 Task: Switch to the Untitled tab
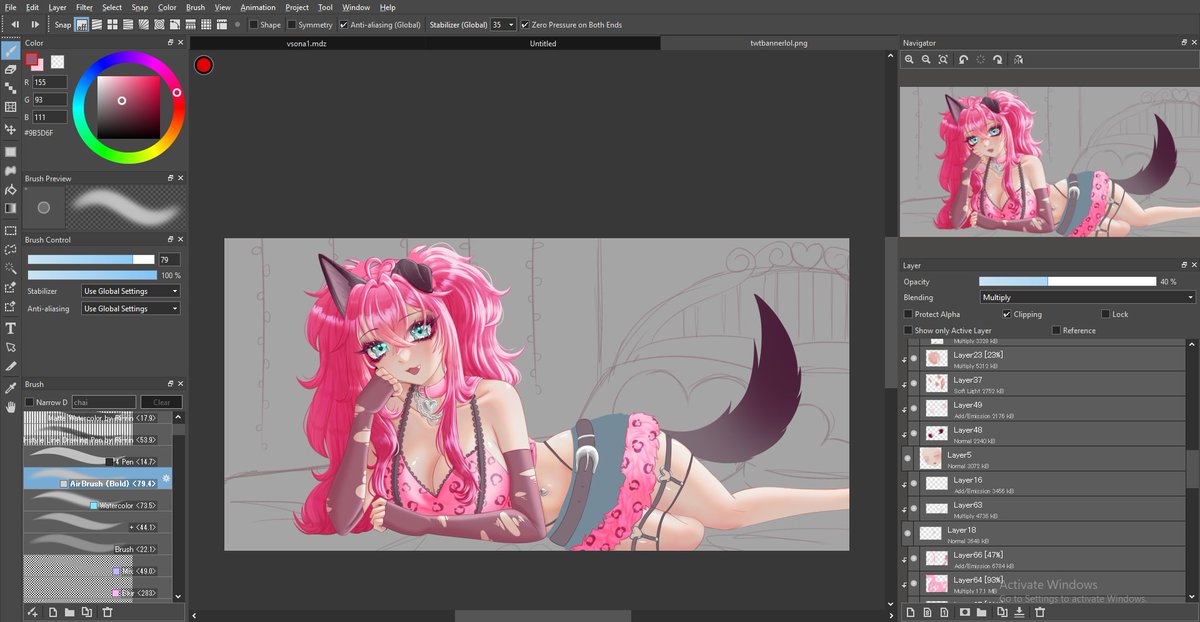coord(543,43)
